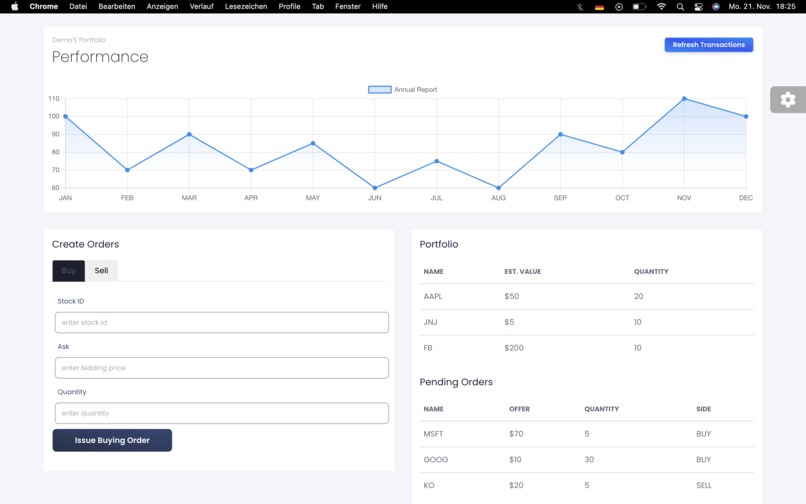
Task: Click the $200 estimated value cell
Action: [x=514, y=348]
